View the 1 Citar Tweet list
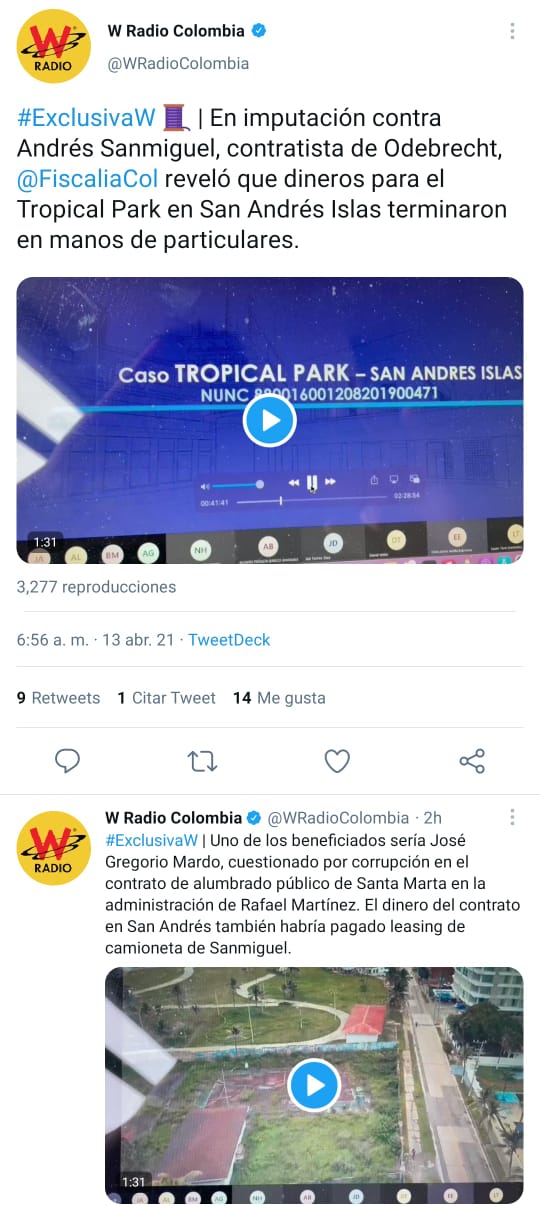Screen dimensions: 540x1206 tap(166, 698)
